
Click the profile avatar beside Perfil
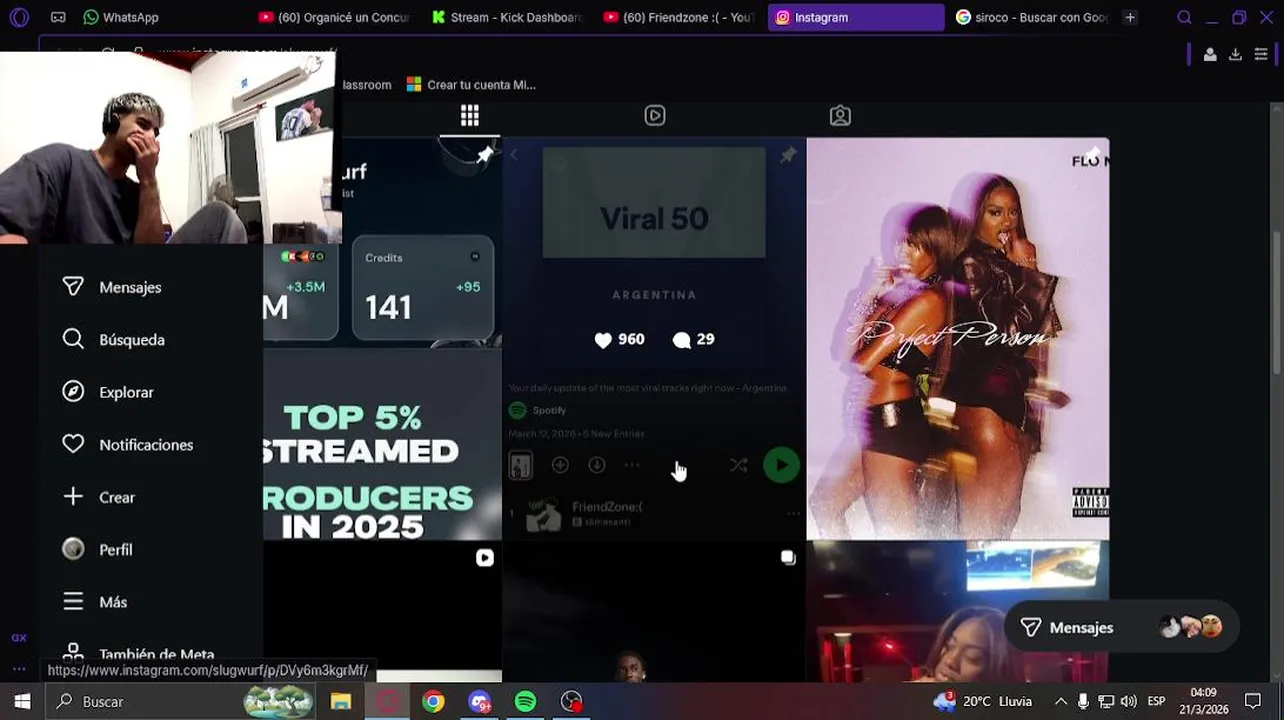click(x=73, y=549)
